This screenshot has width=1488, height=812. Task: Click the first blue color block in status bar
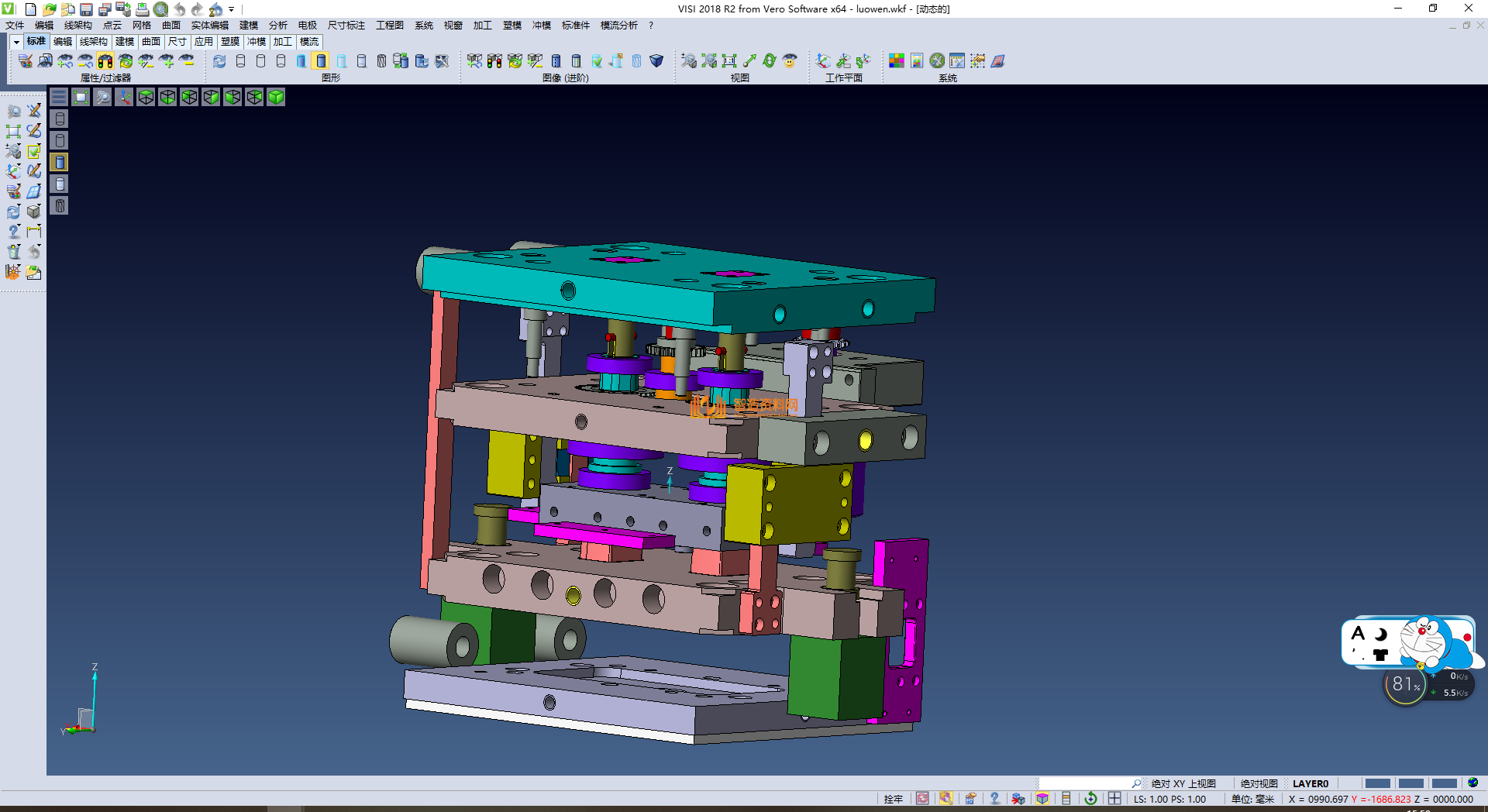point(1377,783)
